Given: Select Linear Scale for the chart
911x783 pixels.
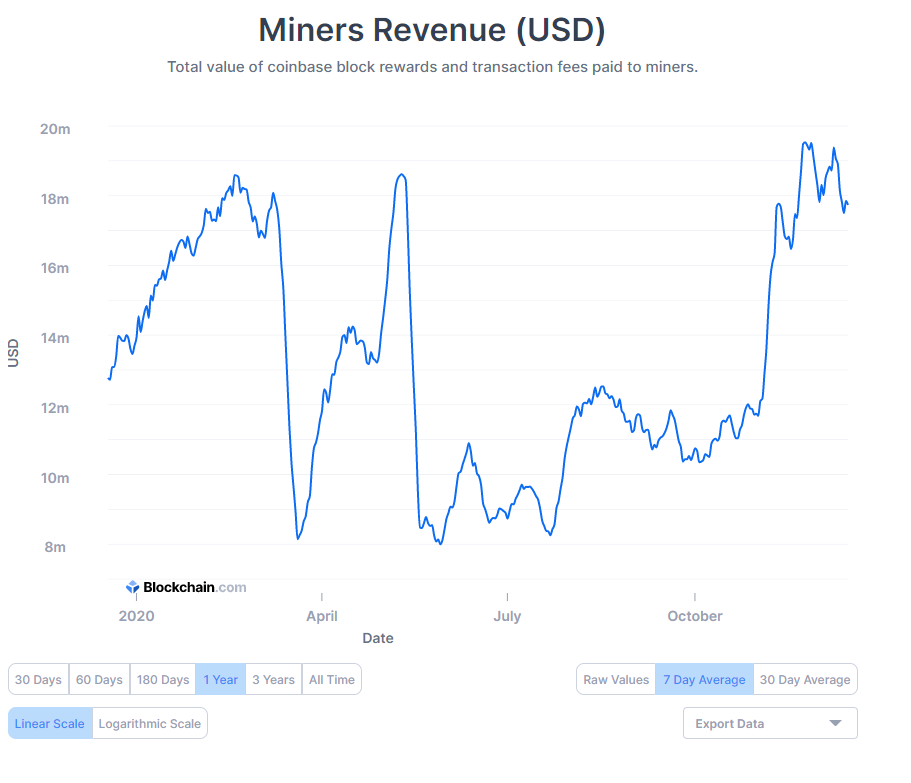Looking at the screenshot, I should point(50,723).
